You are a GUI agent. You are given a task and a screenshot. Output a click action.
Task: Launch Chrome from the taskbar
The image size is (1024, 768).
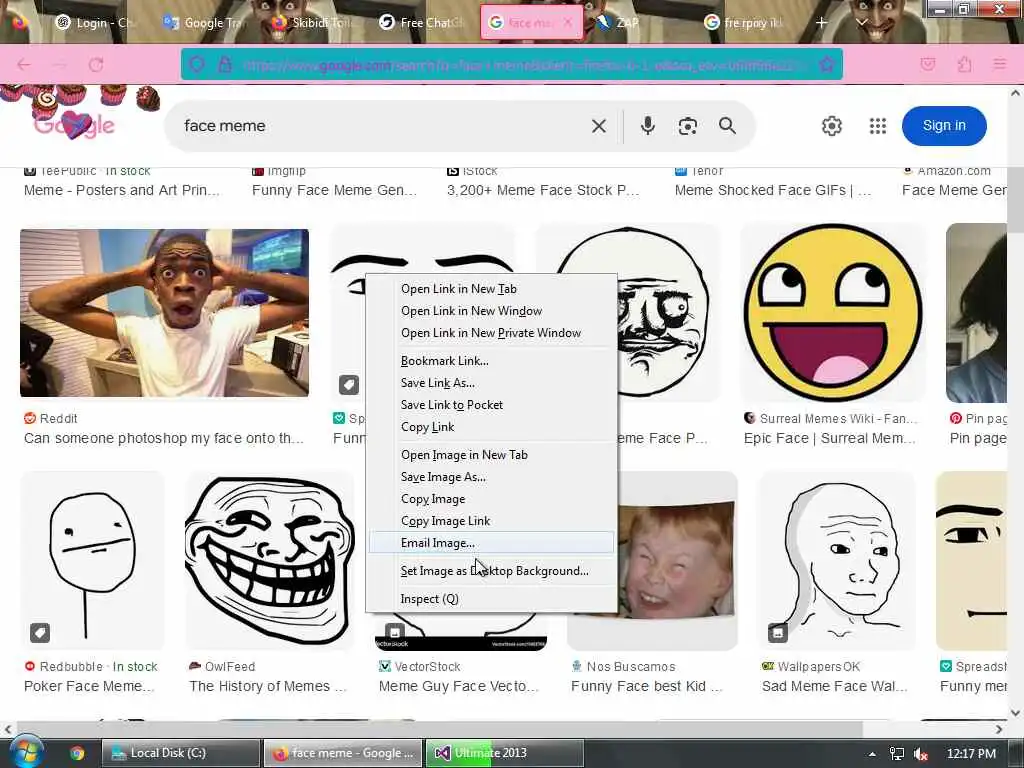click(x=77, y=753)
